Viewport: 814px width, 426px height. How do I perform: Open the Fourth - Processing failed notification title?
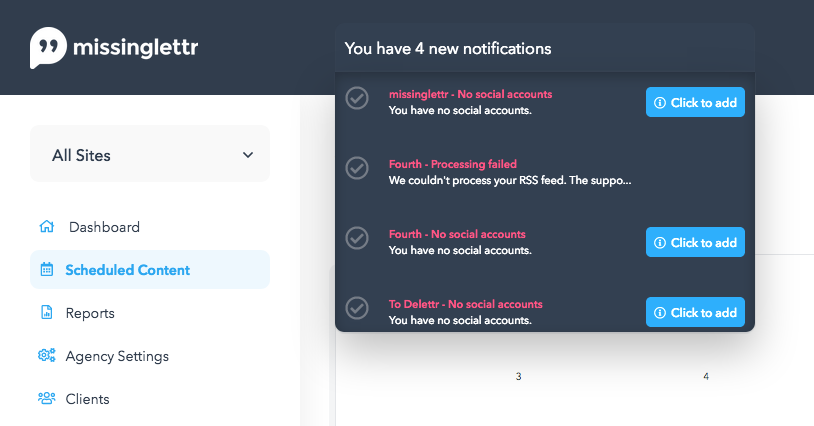click(x=453, y=164)
